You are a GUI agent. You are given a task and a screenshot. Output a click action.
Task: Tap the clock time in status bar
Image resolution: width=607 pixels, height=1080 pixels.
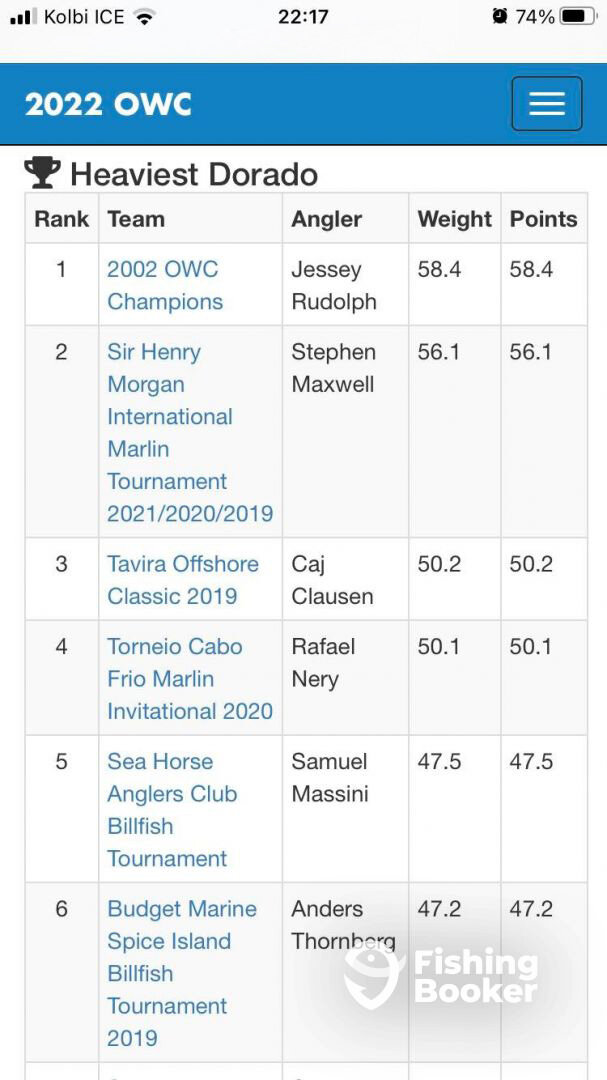pyautogui.click(x=303, y=17)
